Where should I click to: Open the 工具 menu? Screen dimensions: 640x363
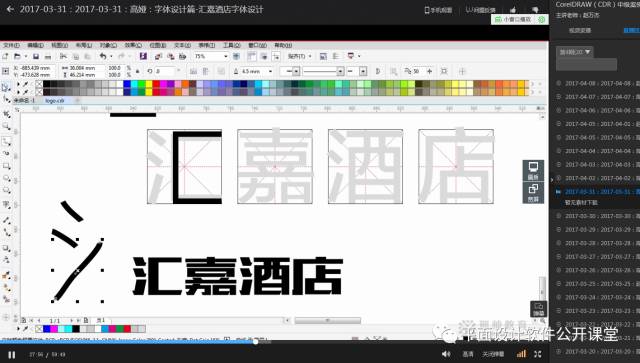[231, 45]
